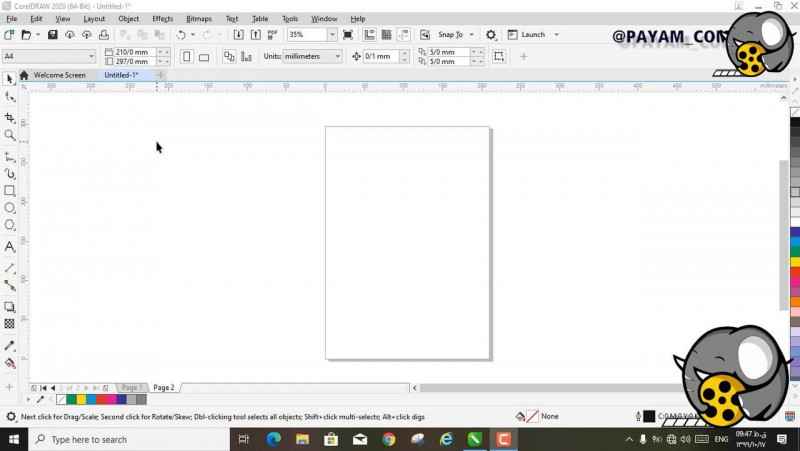This screenshot has width=800, height=451.
Task: Switch to the Page 1 tab
Action: (x=129, y=387)
